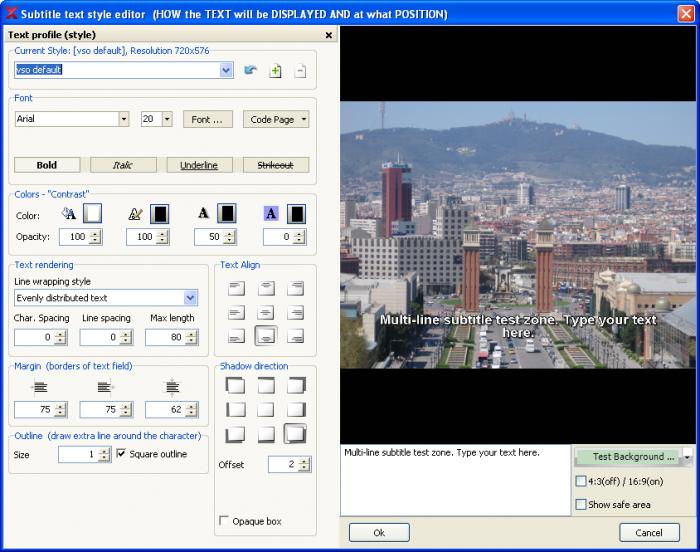The width and height of the screenshot is (700, 552).
Task: Add a new style with plus icon
Action: point(275,71)
